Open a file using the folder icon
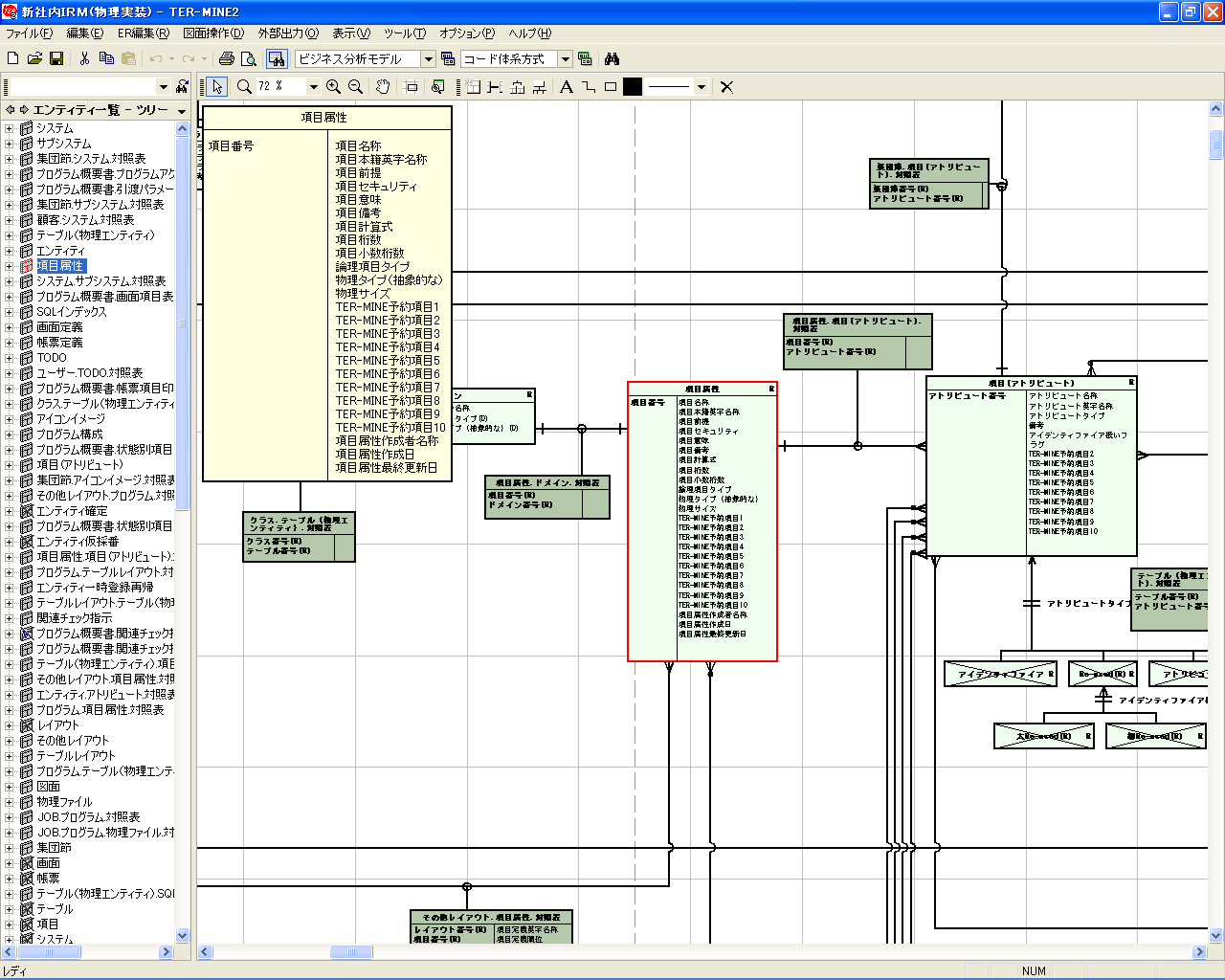The width and height of the screenshot is (1225, 980). click(34, 58)
